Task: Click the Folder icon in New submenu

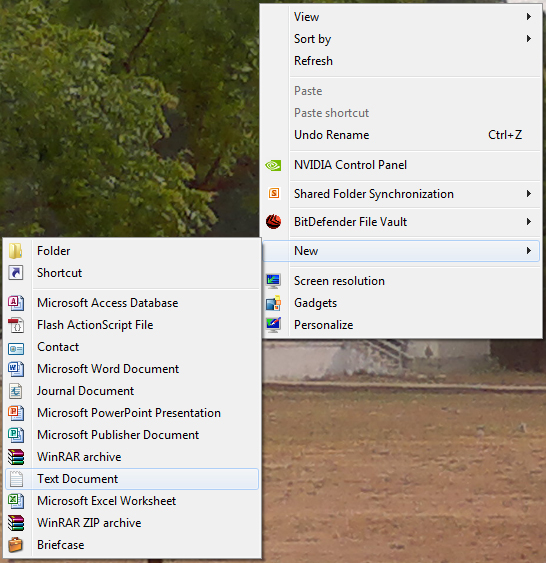Action: [16, 251]
